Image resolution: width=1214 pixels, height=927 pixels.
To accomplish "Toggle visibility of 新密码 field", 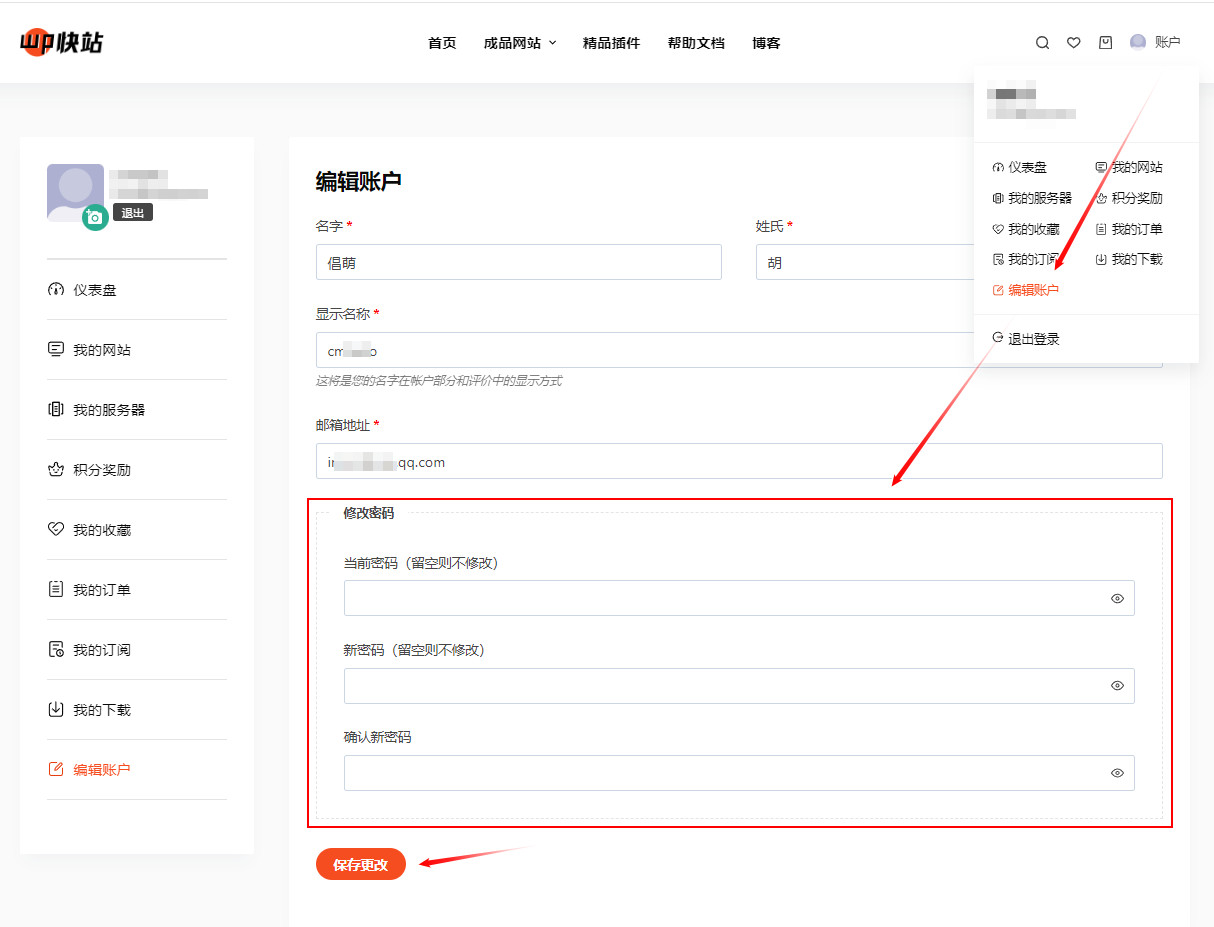I will (1117, 686).
